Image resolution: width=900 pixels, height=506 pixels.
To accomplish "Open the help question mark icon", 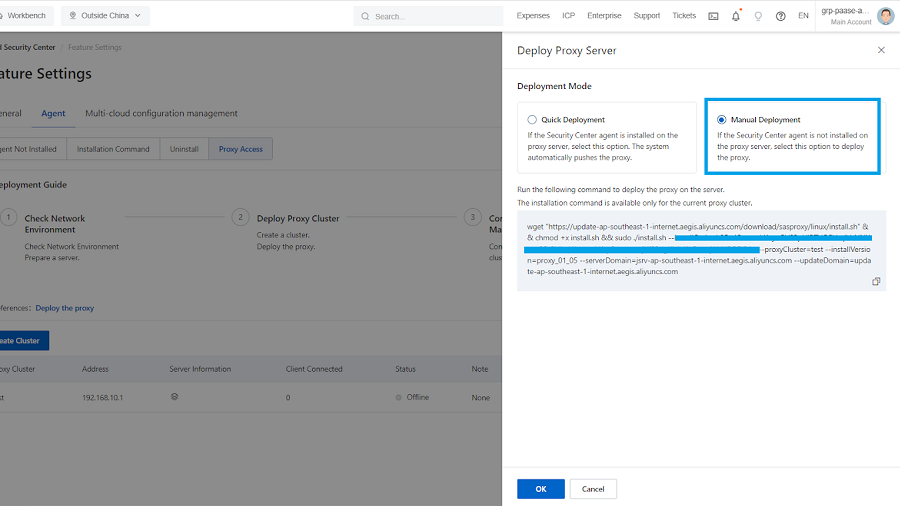I will tap(780, 16).
